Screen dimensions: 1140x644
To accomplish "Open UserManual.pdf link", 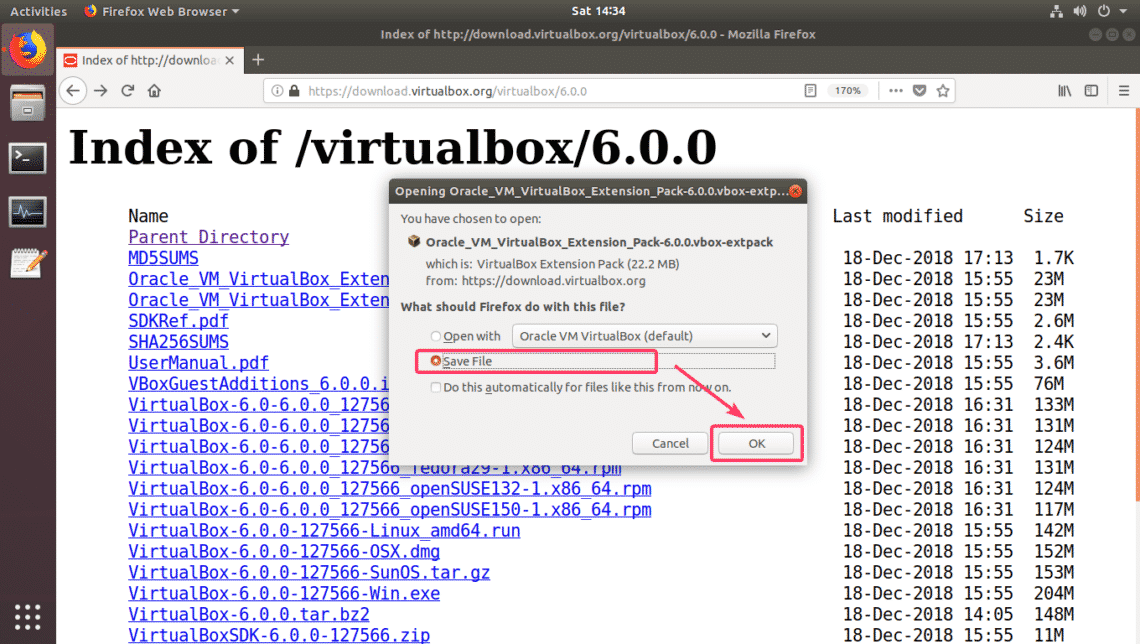I will (x=198, y=363).
